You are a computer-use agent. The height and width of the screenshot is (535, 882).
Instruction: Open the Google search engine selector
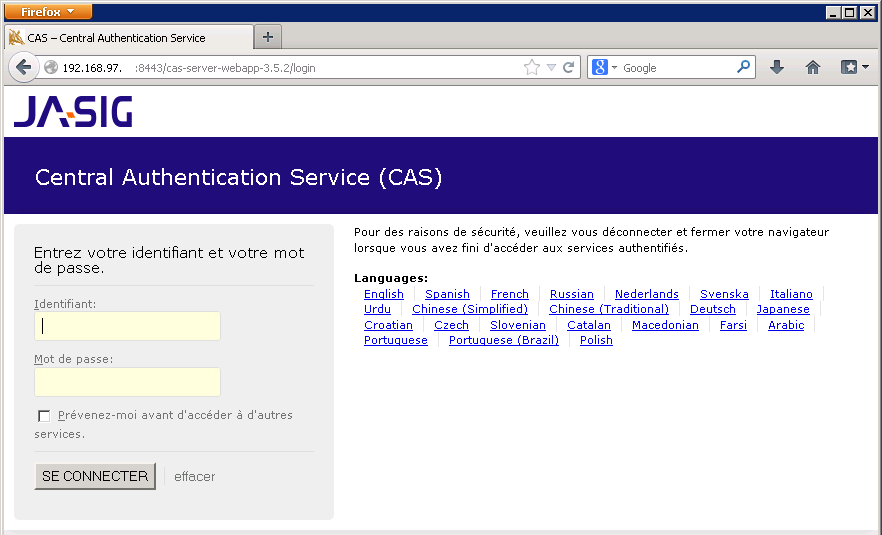604,68
